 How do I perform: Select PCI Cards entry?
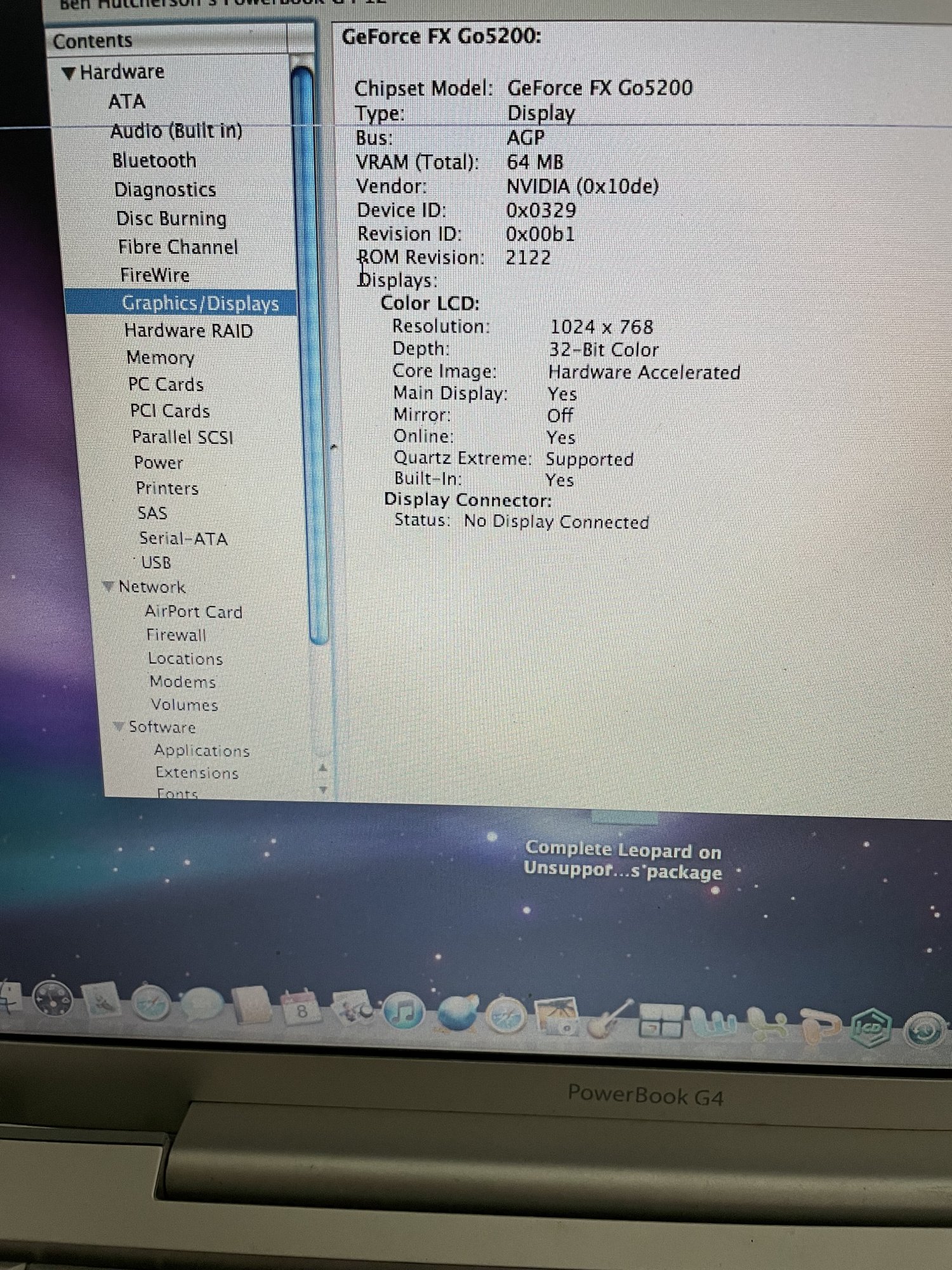click(170, 411)
